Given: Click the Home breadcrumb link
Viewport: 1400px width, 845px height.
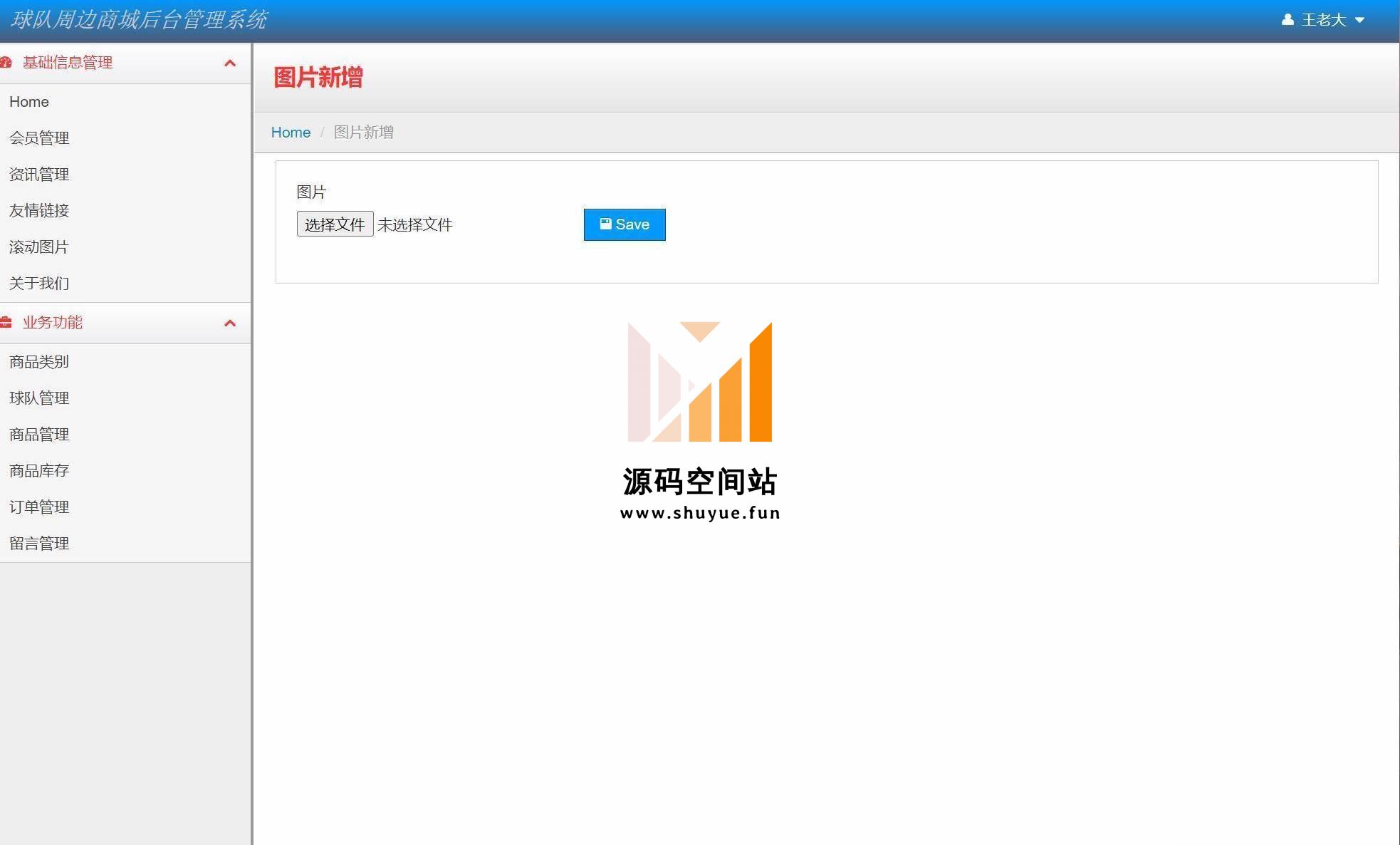Looking at the screenshot, I should coord(291,133).
